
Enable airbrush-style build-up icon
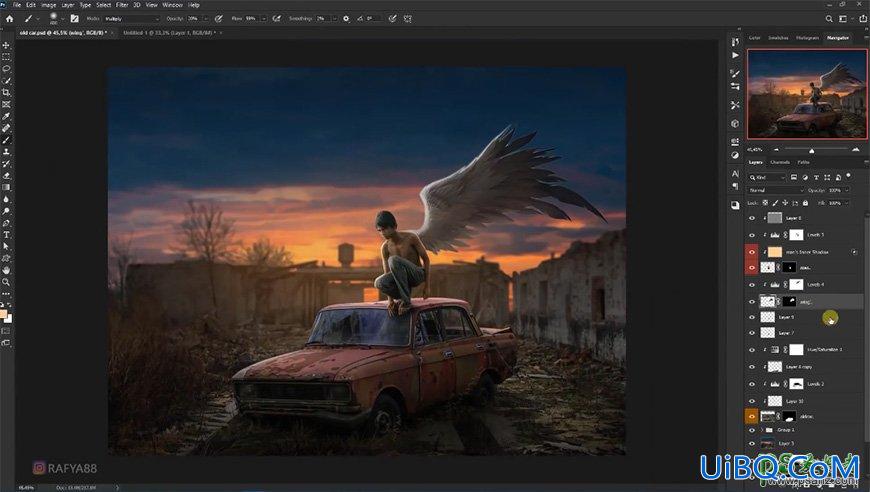[276, 18]
